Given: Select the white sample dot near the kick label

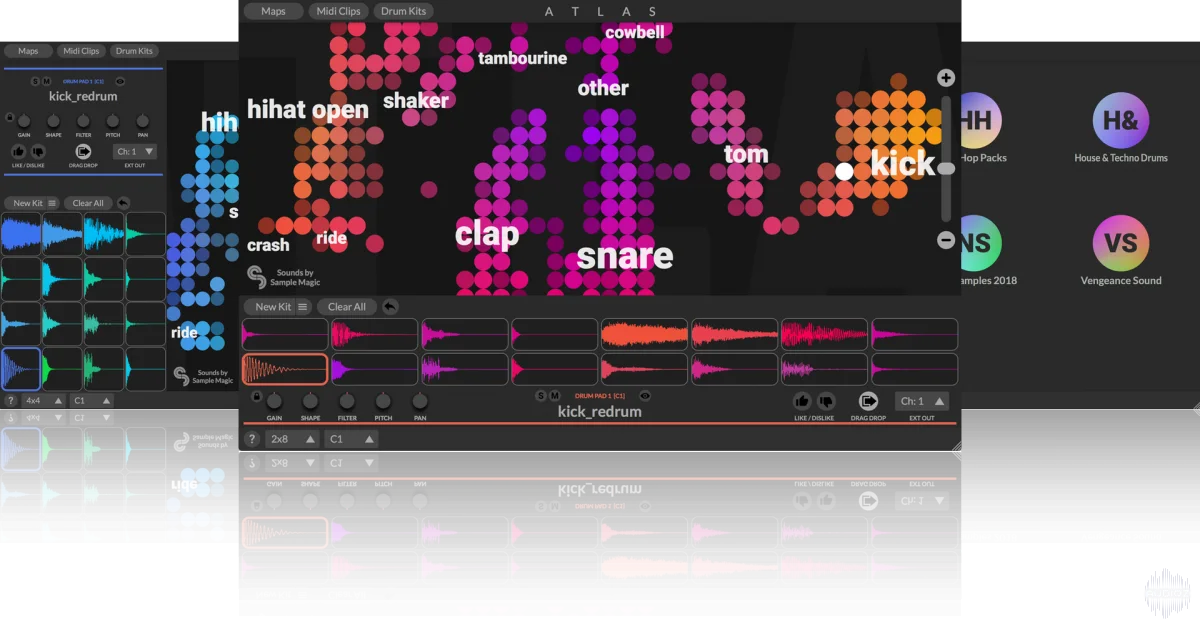Looking at the screenshot, I should coord(845,171).
